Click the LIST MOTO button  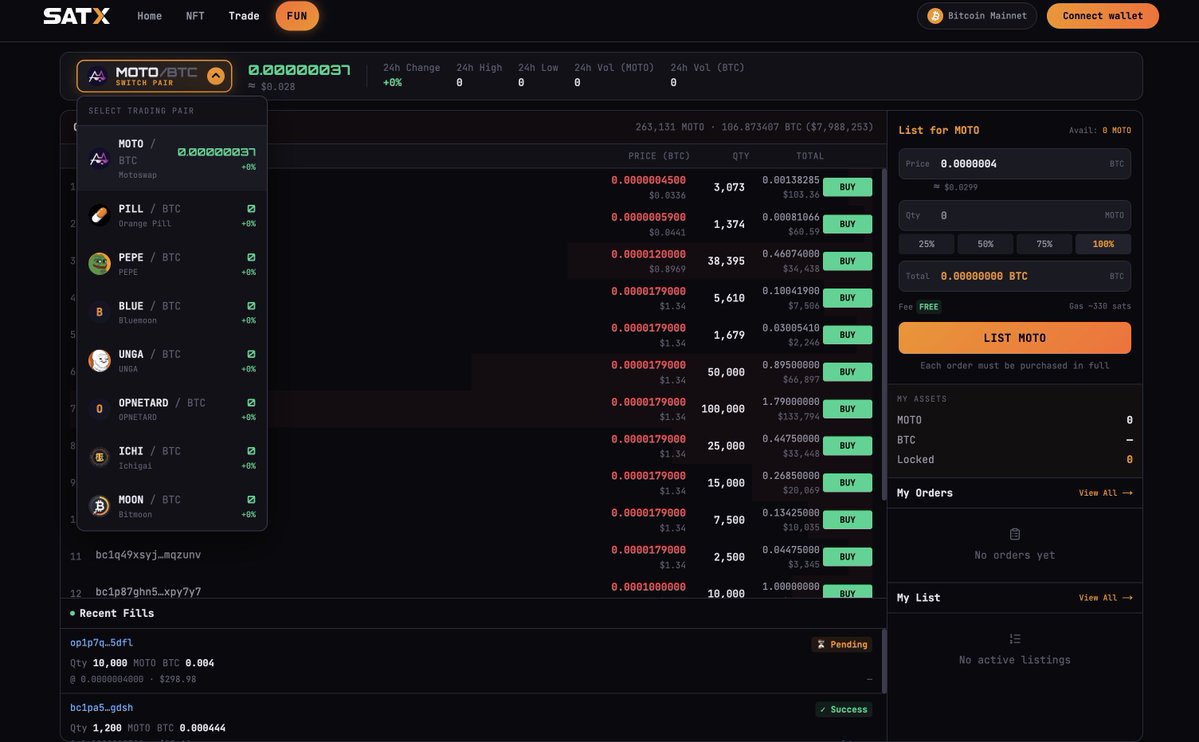1014,337
